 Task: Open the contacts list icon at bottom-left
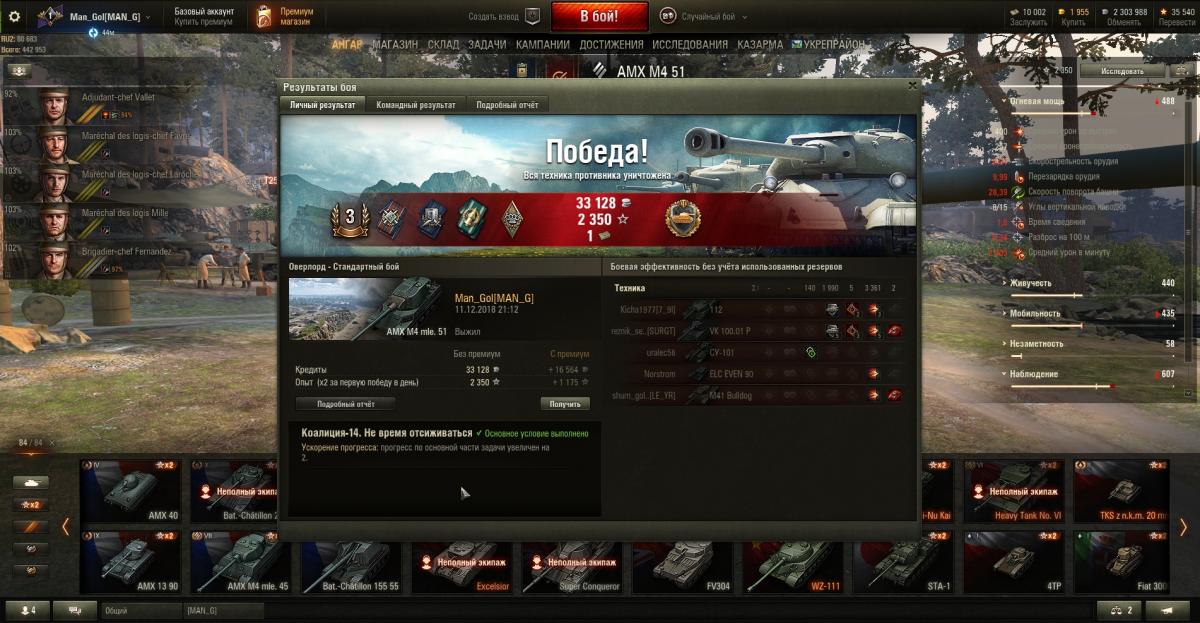[28, 609]
